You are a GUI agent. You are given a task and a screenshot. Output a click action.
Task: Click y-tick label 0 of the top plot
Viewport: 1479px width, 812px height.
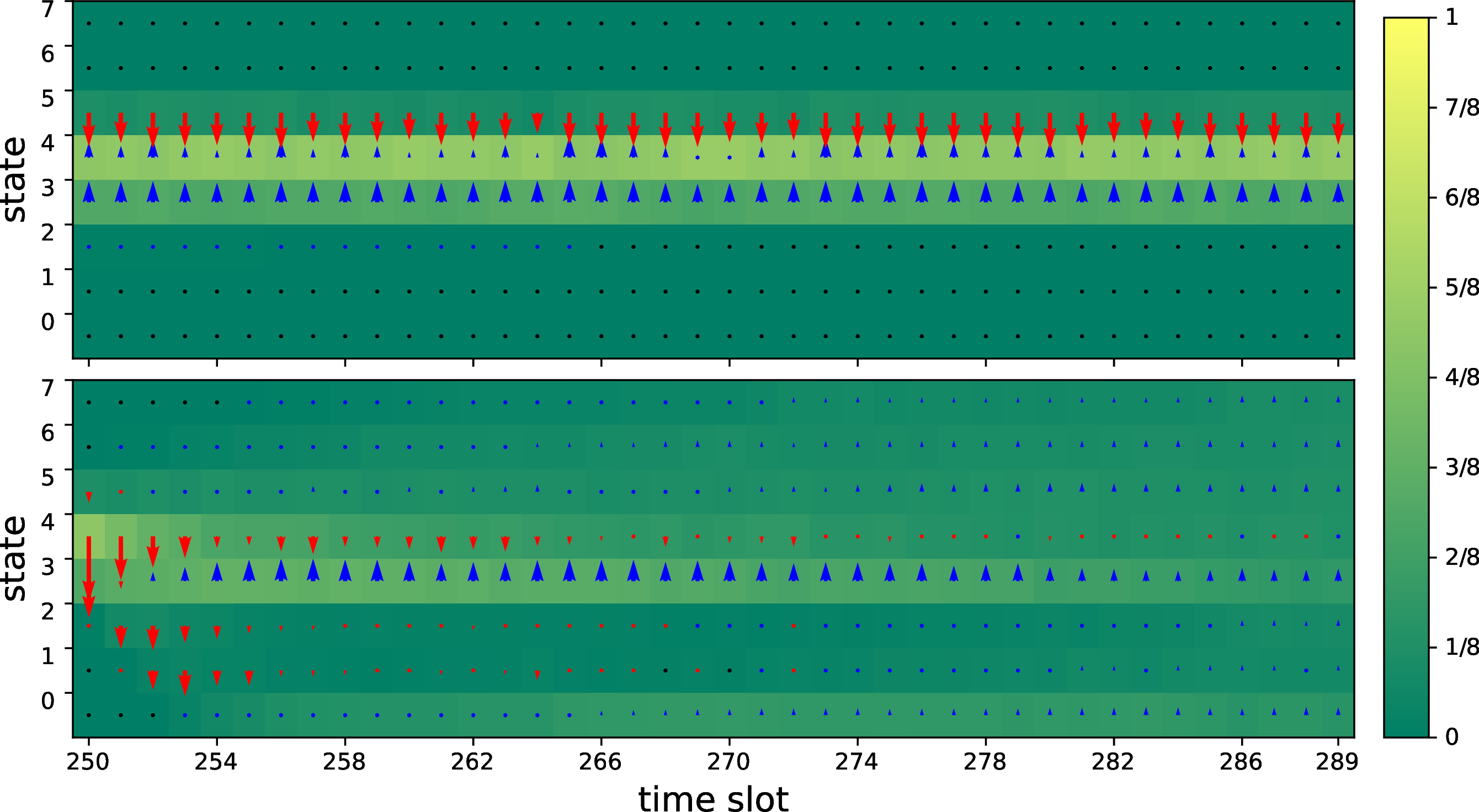point(48,322)
